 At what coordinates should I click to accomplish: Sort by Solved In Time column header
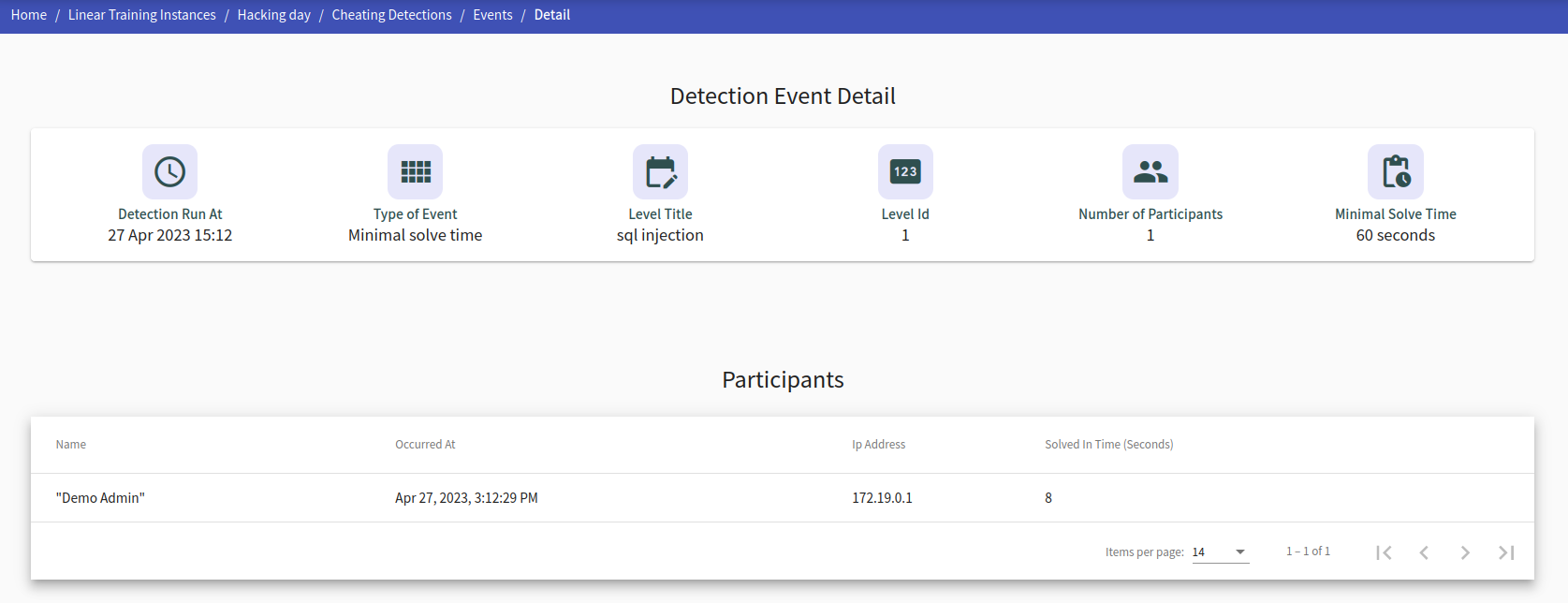point(1109,445)
